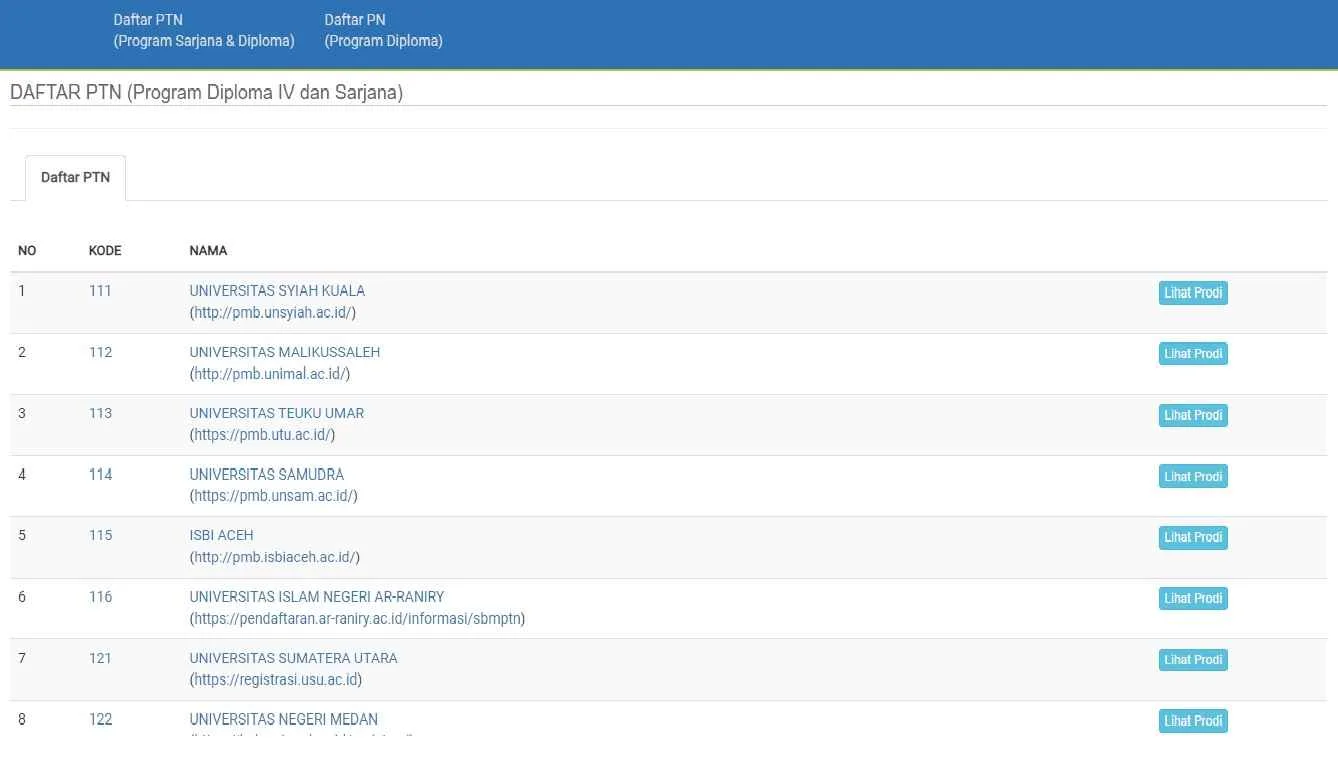Click Lihat Prodi for Universitas Syiah Kuala
The height and width of the screenshot is (781, 1338).
(1192, 293)
